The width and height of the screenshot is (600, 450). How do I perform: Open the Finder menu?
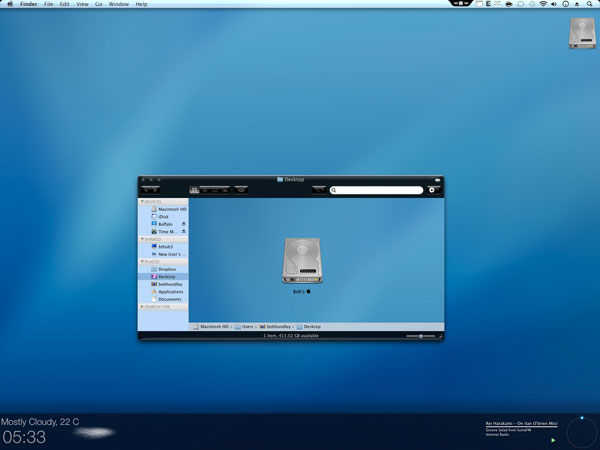point(29,4)
